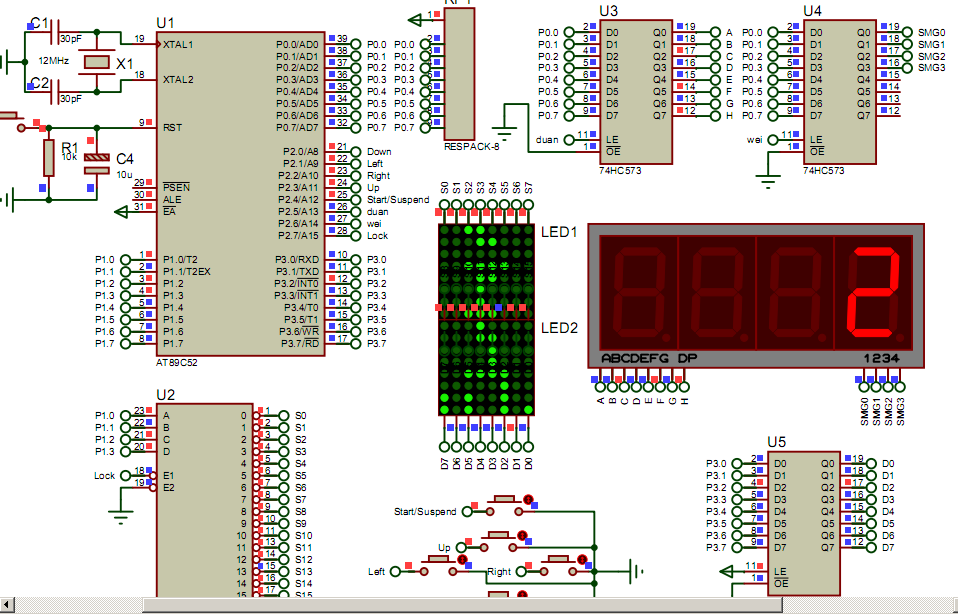Image resolution: width=958 pixels, height=615 pixels.
Task: Toggle the red latch dot on the Right button
Action: pyautogui.click(x=582, y=559)
